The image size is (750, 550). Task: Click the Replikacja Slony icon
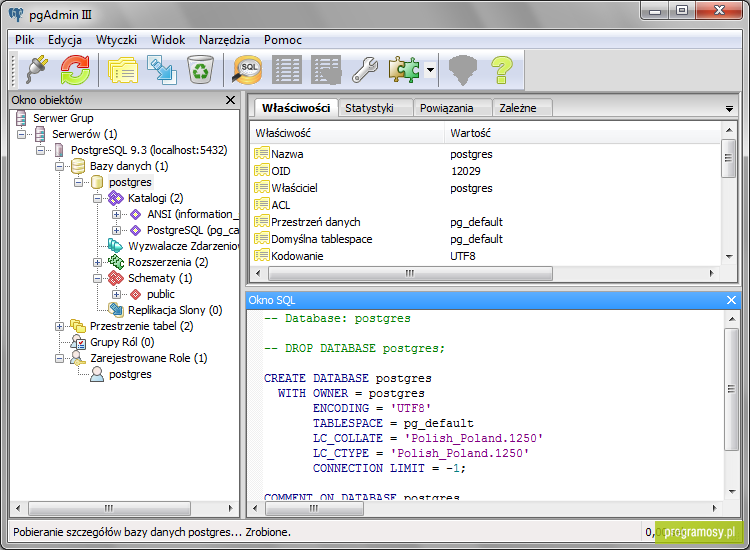[x=116, y=310]
